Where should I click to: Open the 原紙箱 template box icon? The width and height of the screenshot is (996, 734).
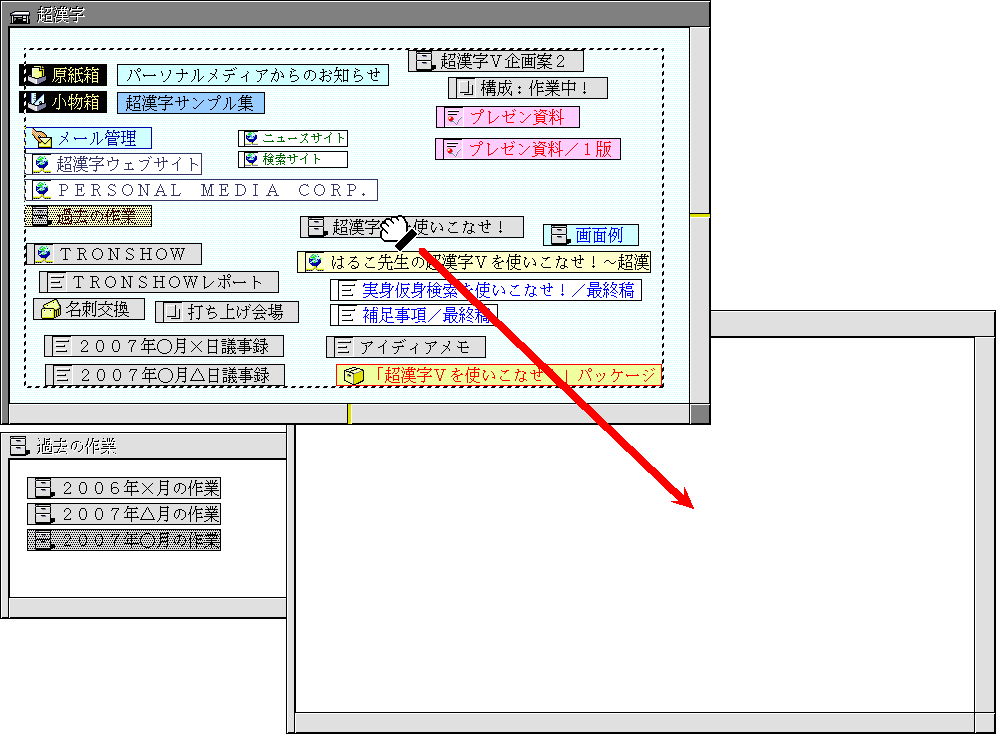tap(38, 75)
